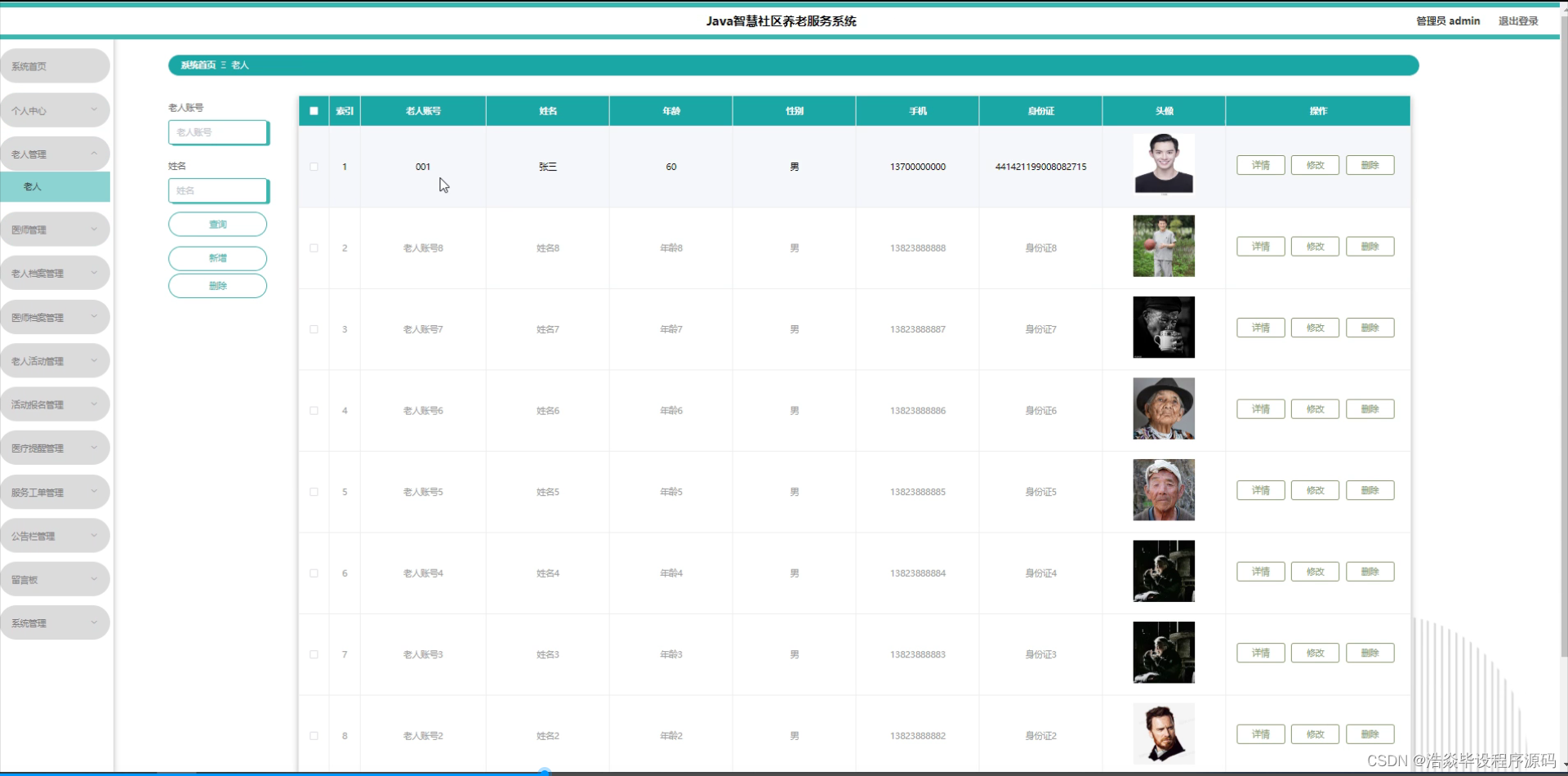The height and width of the screenshot is (776, 1568).
Task: Collapse the 老人管理 sidebar menu
Action: (x=55, y=154)
